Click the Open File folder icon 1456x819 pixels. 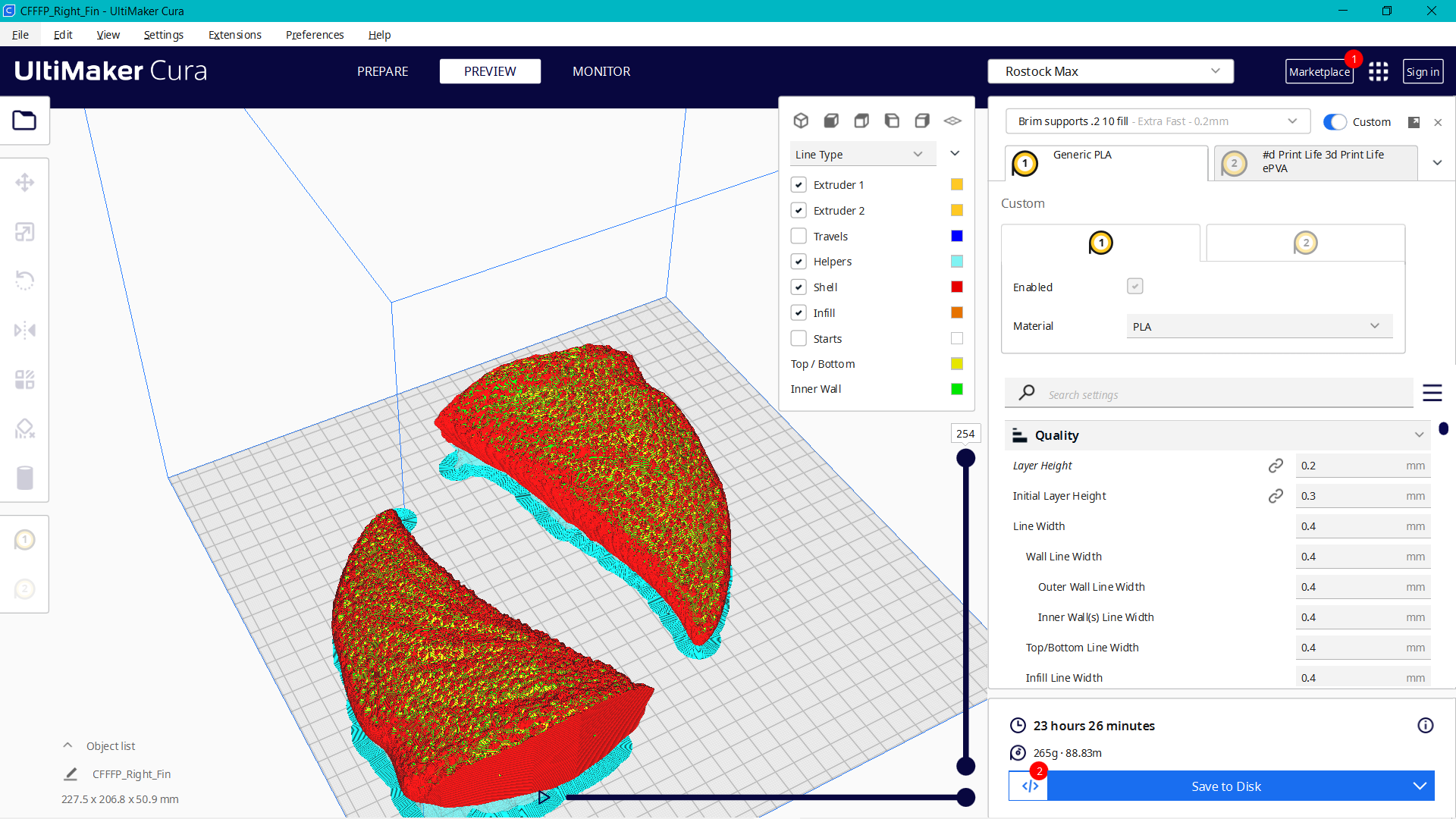tap(24, 121)
